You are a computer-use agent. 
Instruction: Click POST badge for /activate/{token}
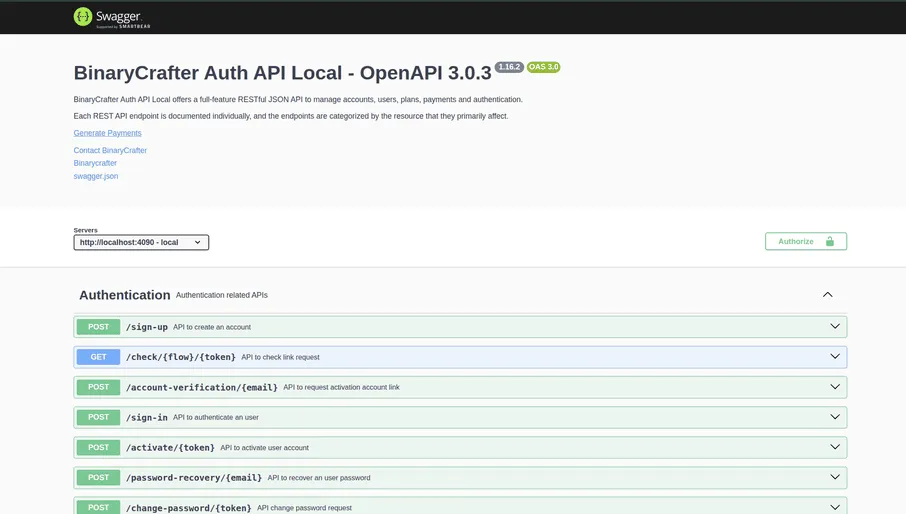[98, 448]
